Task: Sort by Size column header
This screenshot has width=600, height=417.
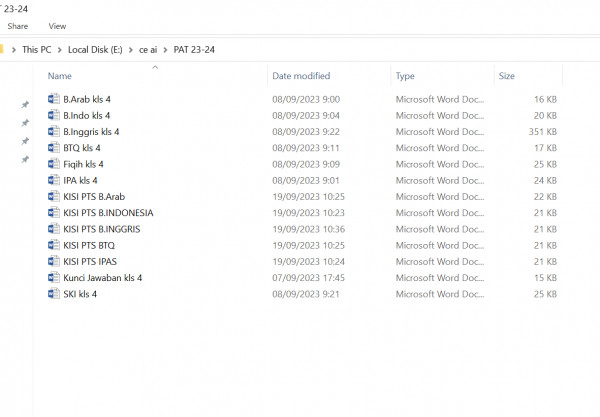Action: 506,76
